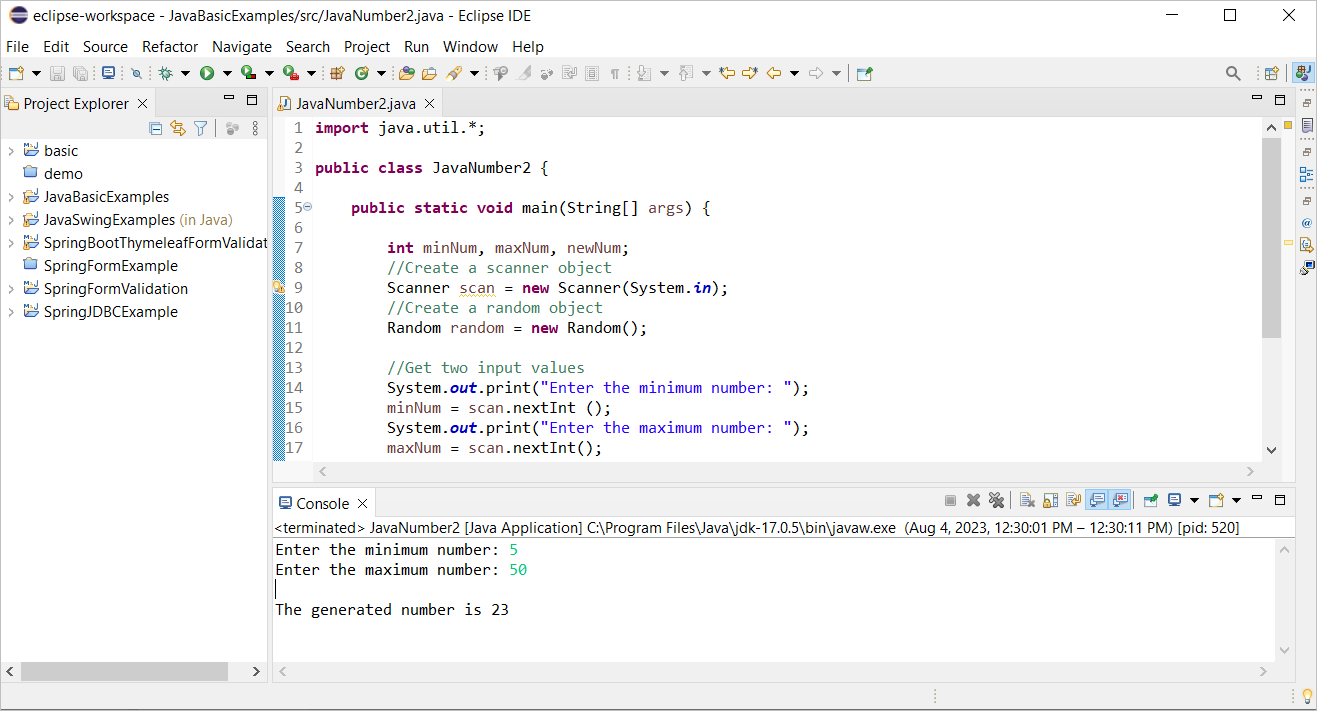The image size is (1317, 711).
Task: Open the Refactor menu
Action: (169, 46)
